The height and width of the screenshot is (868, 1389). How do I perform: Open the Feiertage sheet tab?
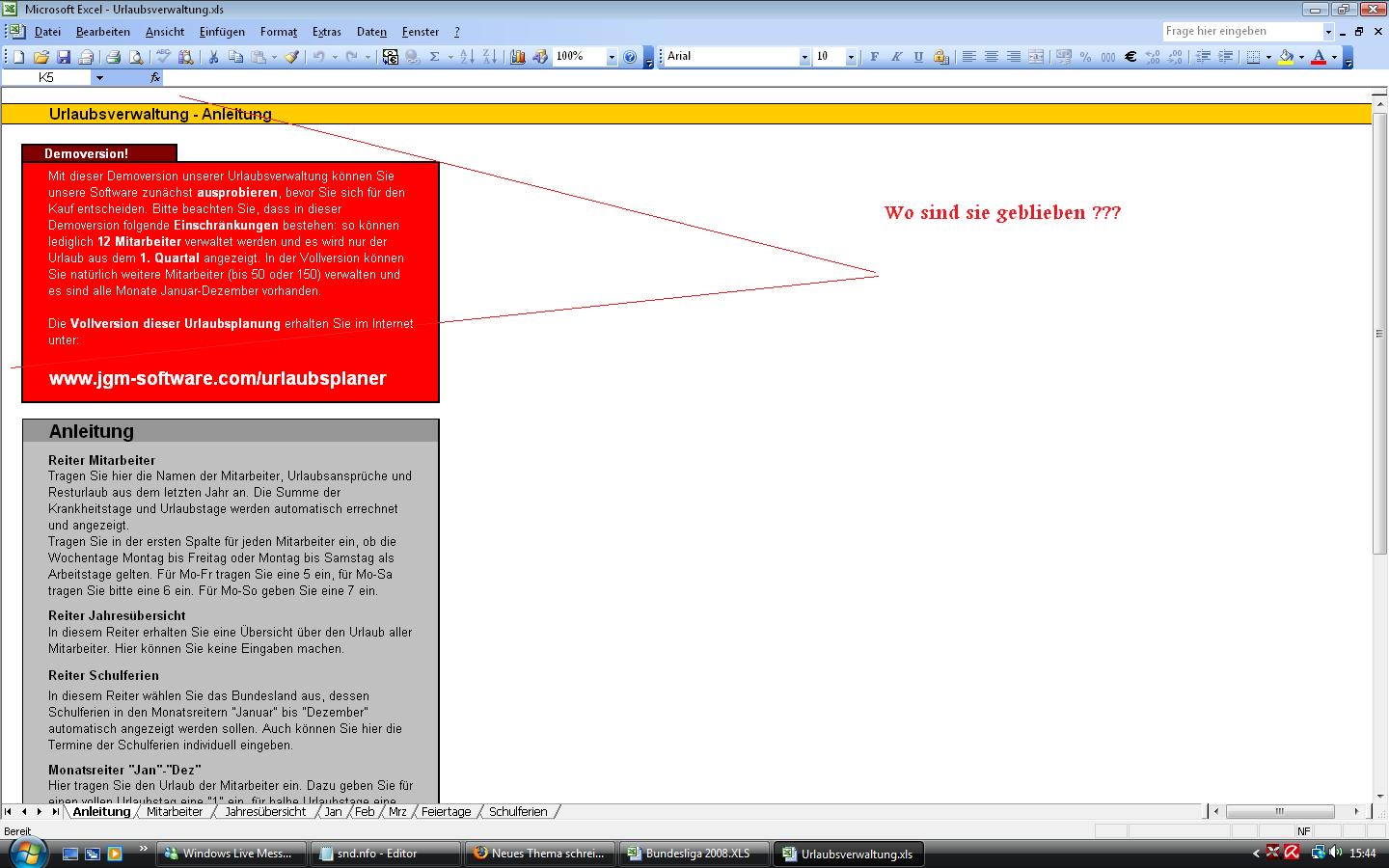(x=446, y=812)
